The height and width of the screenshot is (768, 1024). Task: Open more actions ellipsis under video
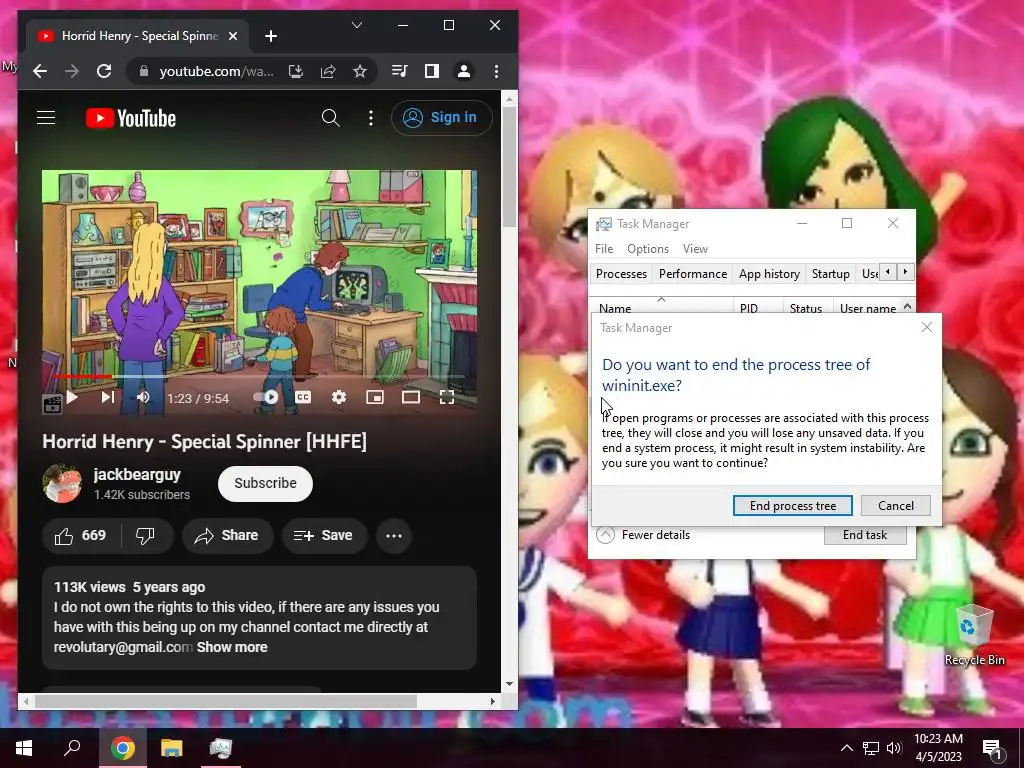pos(394,536)
